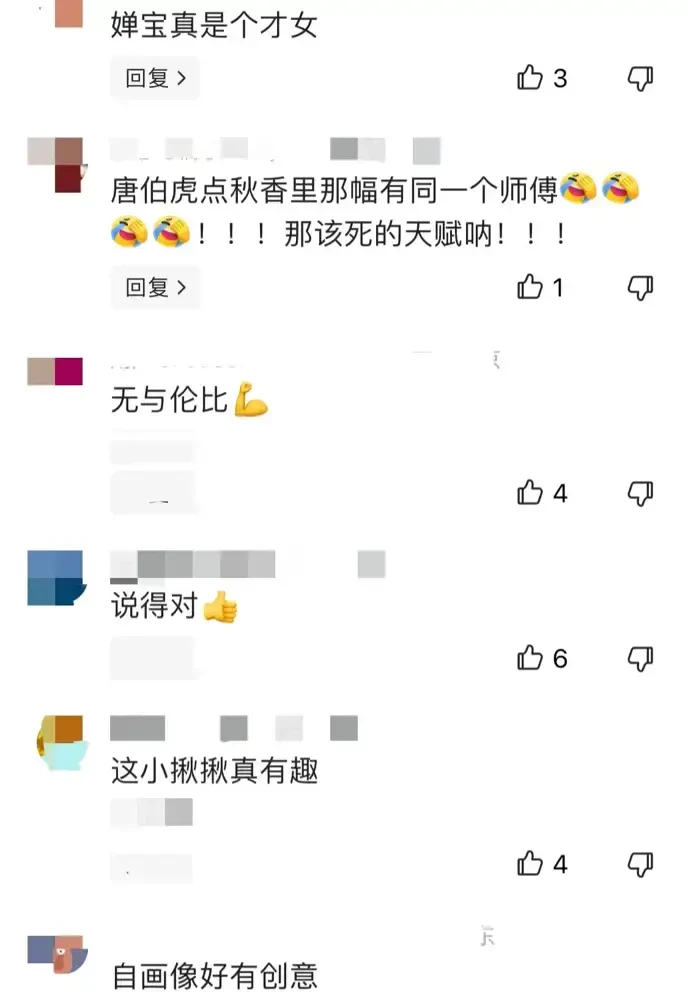Open blurred username above 说得对 comment
The height and width of the screenshot is (1000, 688).
click(193, 565)
